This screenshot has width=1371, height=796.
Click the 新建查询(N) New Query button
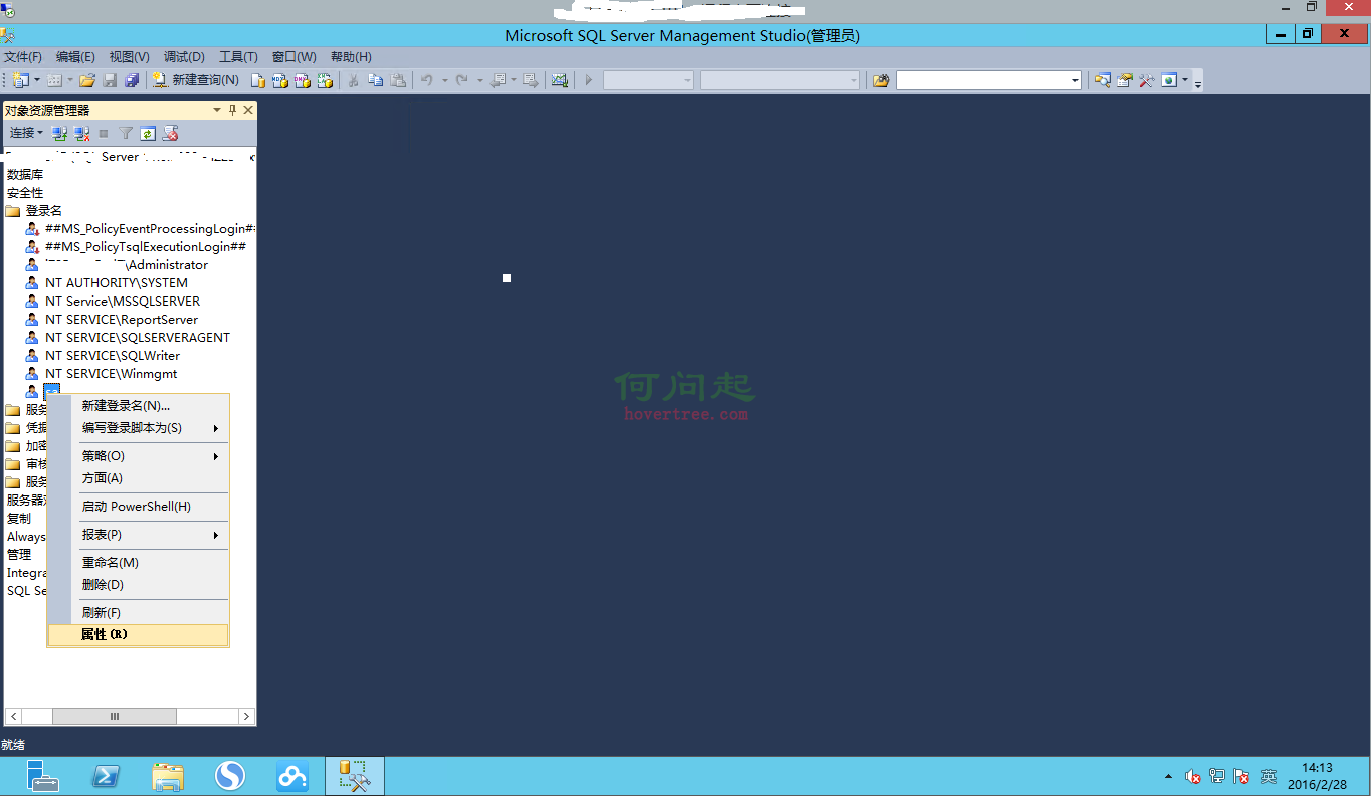click(196, 80)
